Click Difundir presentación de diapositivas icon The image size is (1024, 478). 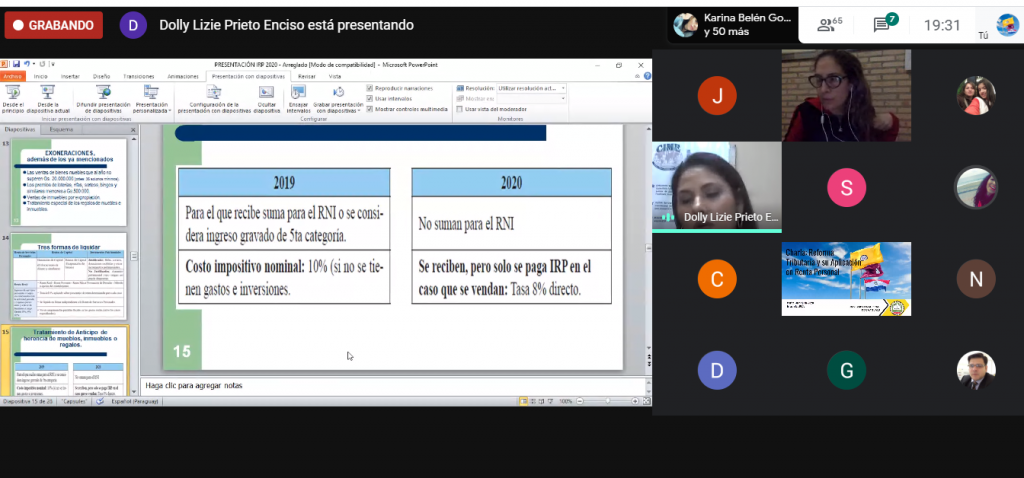pyautogui.click(x=100, y=97)
